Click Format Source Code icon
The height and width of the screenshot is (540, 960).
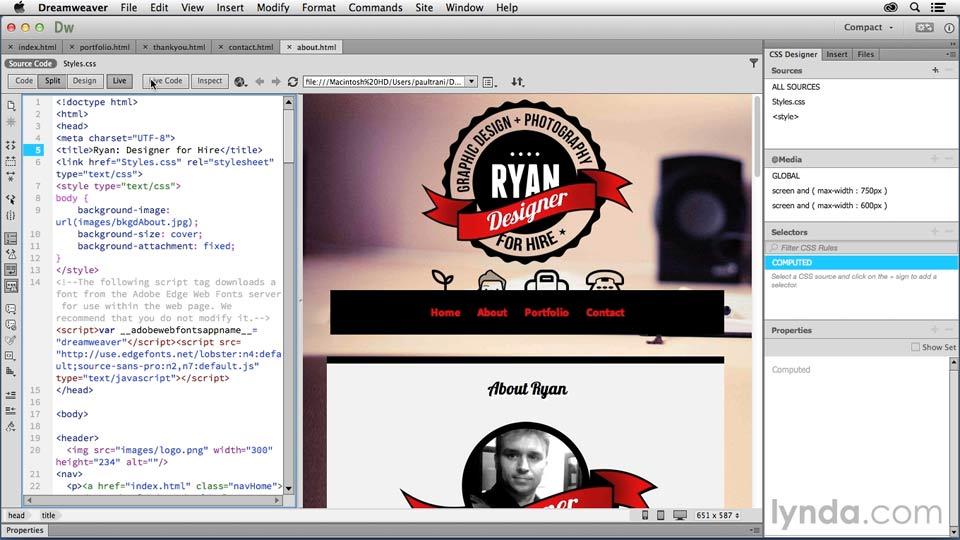click(11, 426)
